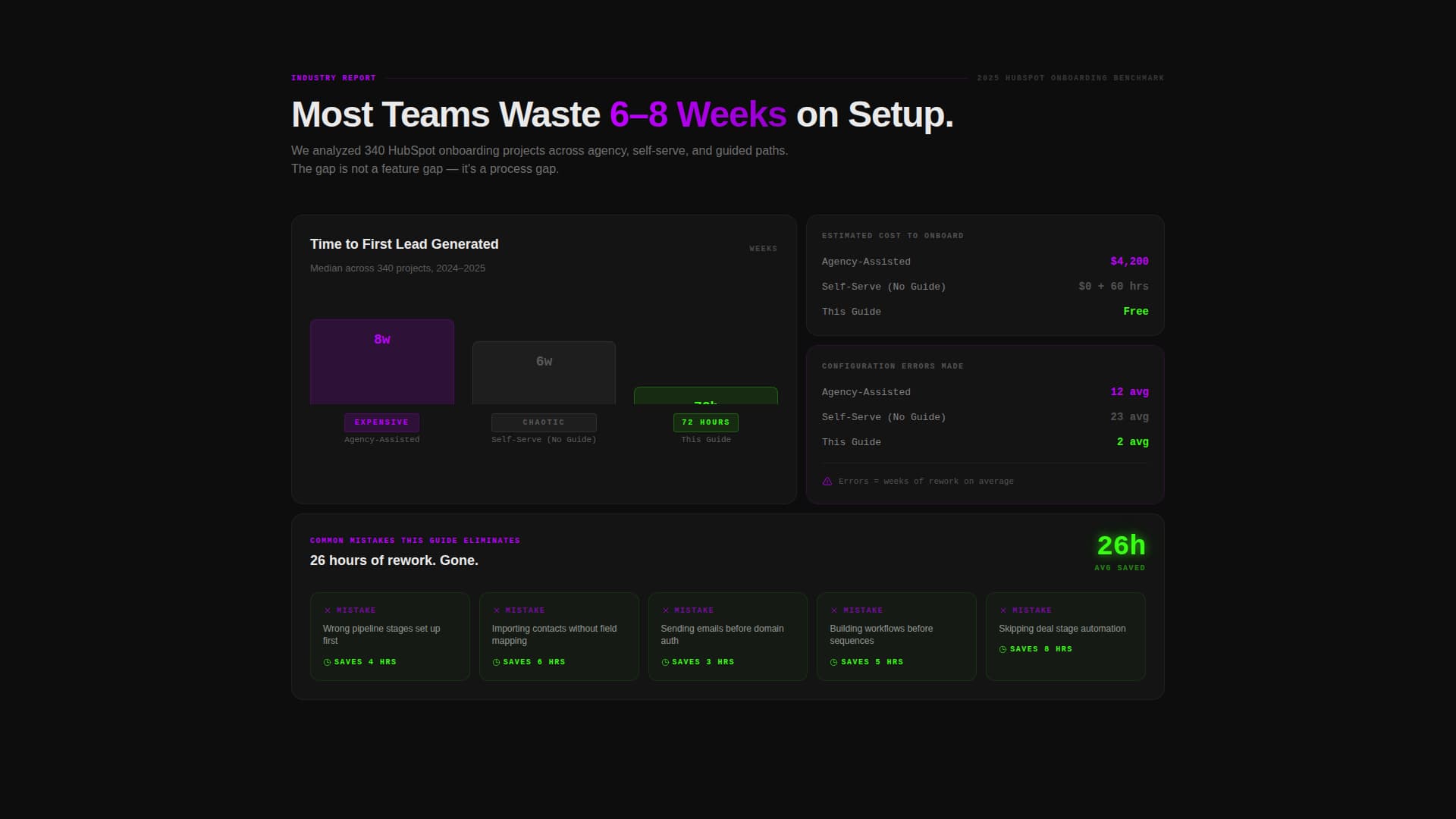Click the clock icon beside 'SAVES 3 HRS'
The height and width of the screenshot is (819, 1456).
(666, 661)
